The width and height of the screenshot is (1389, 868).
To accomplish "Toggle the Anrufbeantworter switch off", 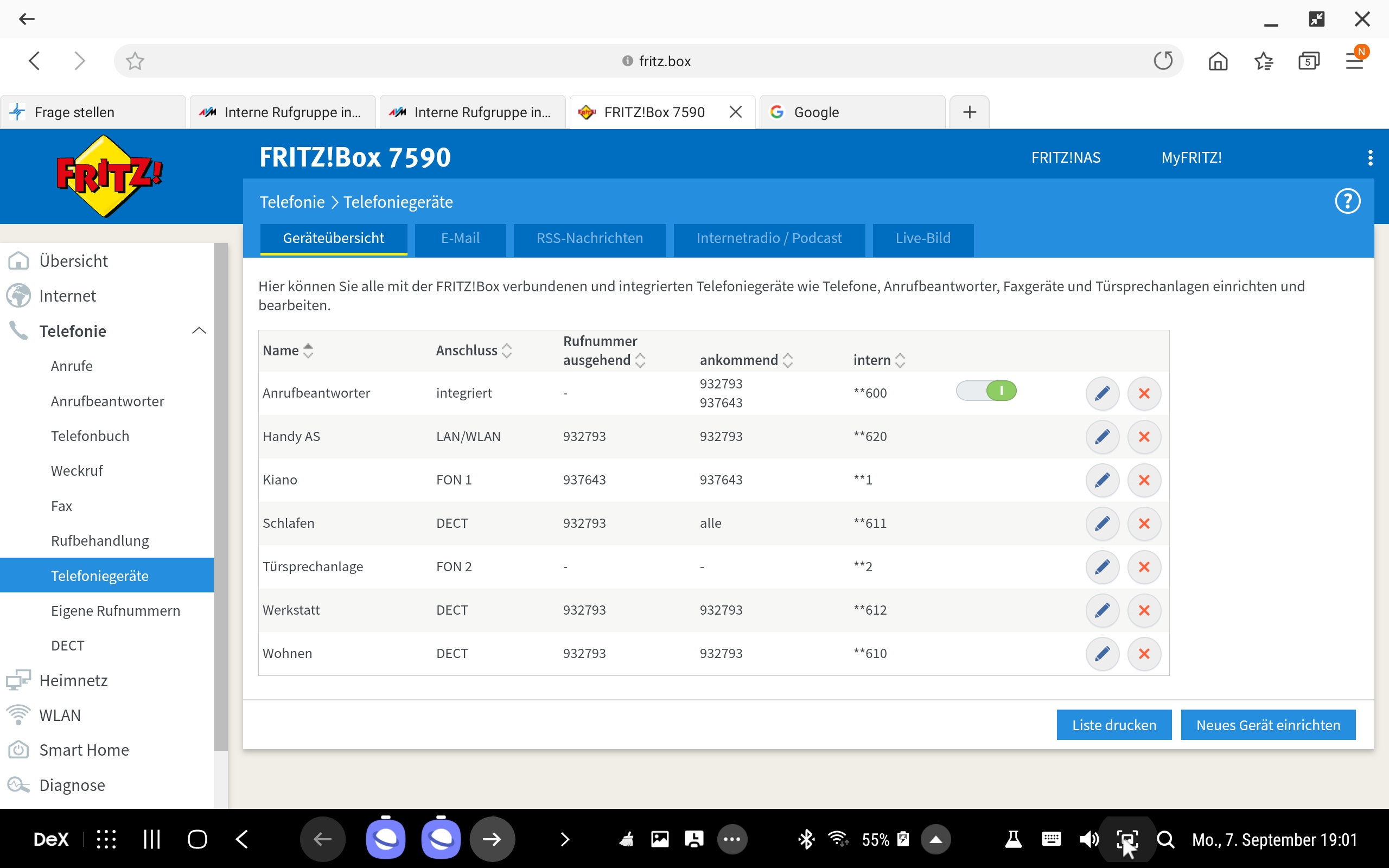I will click(986, 392).
